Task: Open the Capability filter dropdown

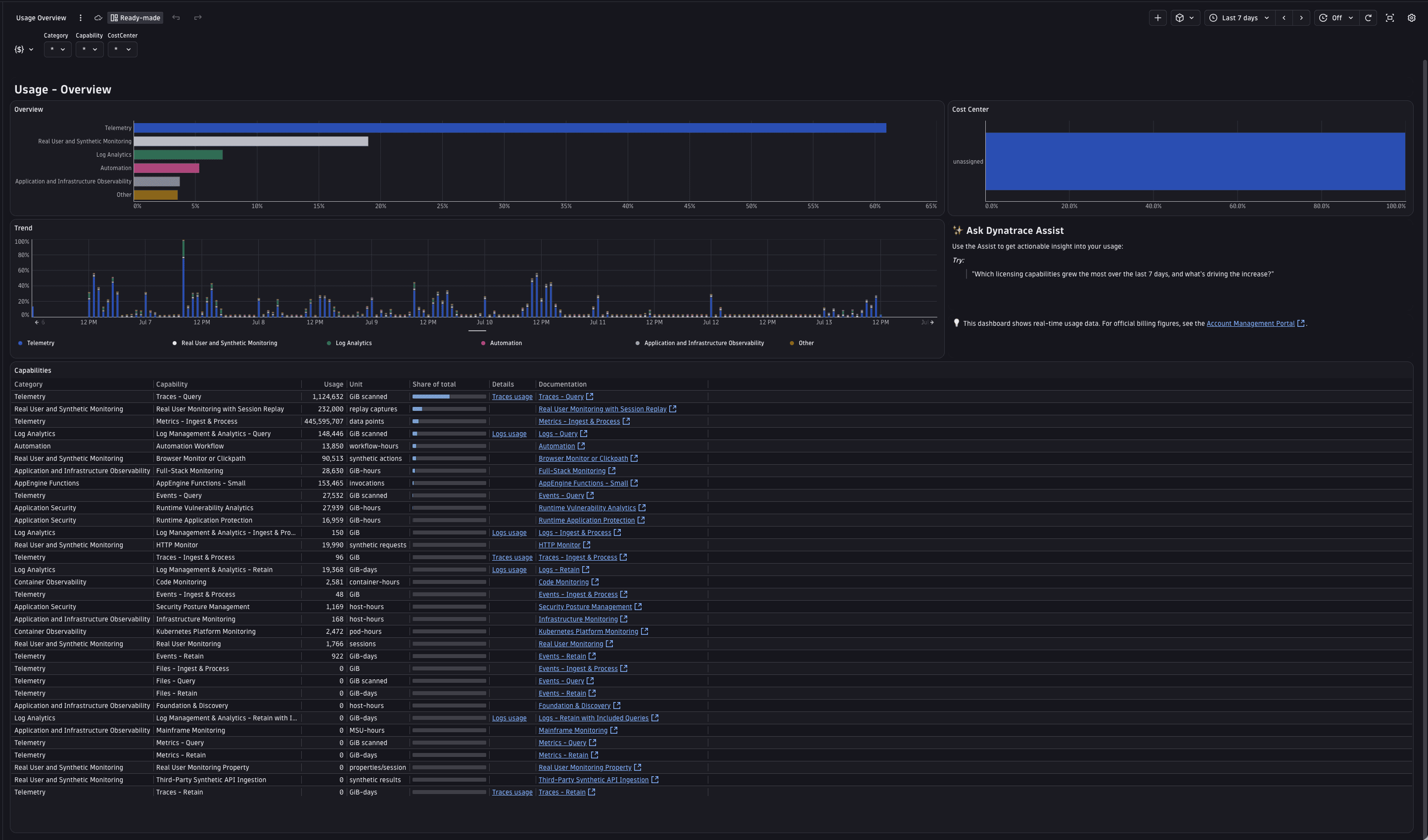Action: tap(90, 49)
